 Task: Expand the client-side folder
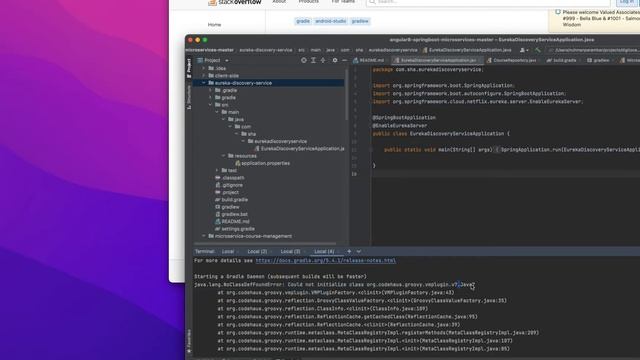(x=204, y=76)
